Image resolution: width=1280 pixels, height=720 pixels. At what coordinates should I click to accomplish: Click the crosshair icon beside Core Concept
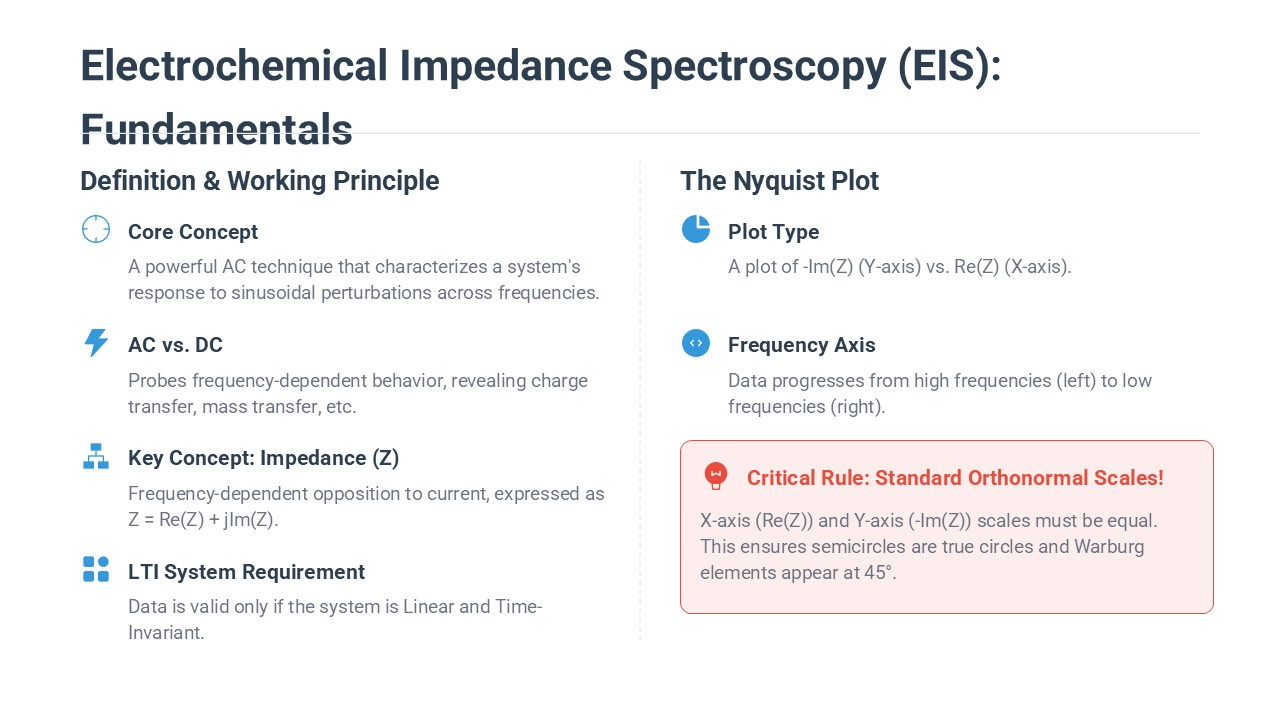(96, 229)
